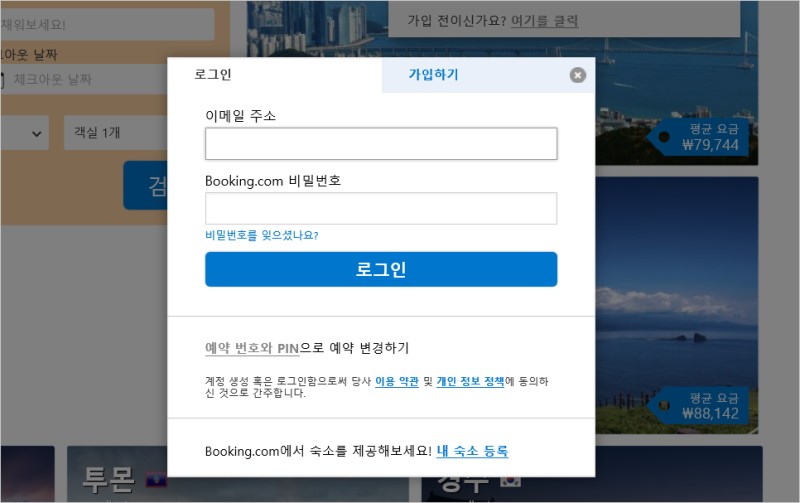Open the 이용 약관 link
The height and width of the screenshot is (503, 800).
point(397,381)
